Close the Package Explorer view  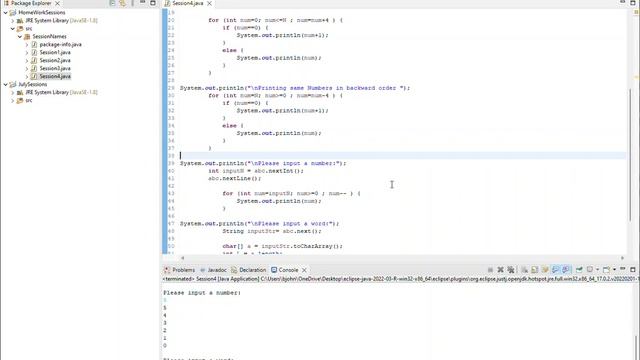pos(58,3)
